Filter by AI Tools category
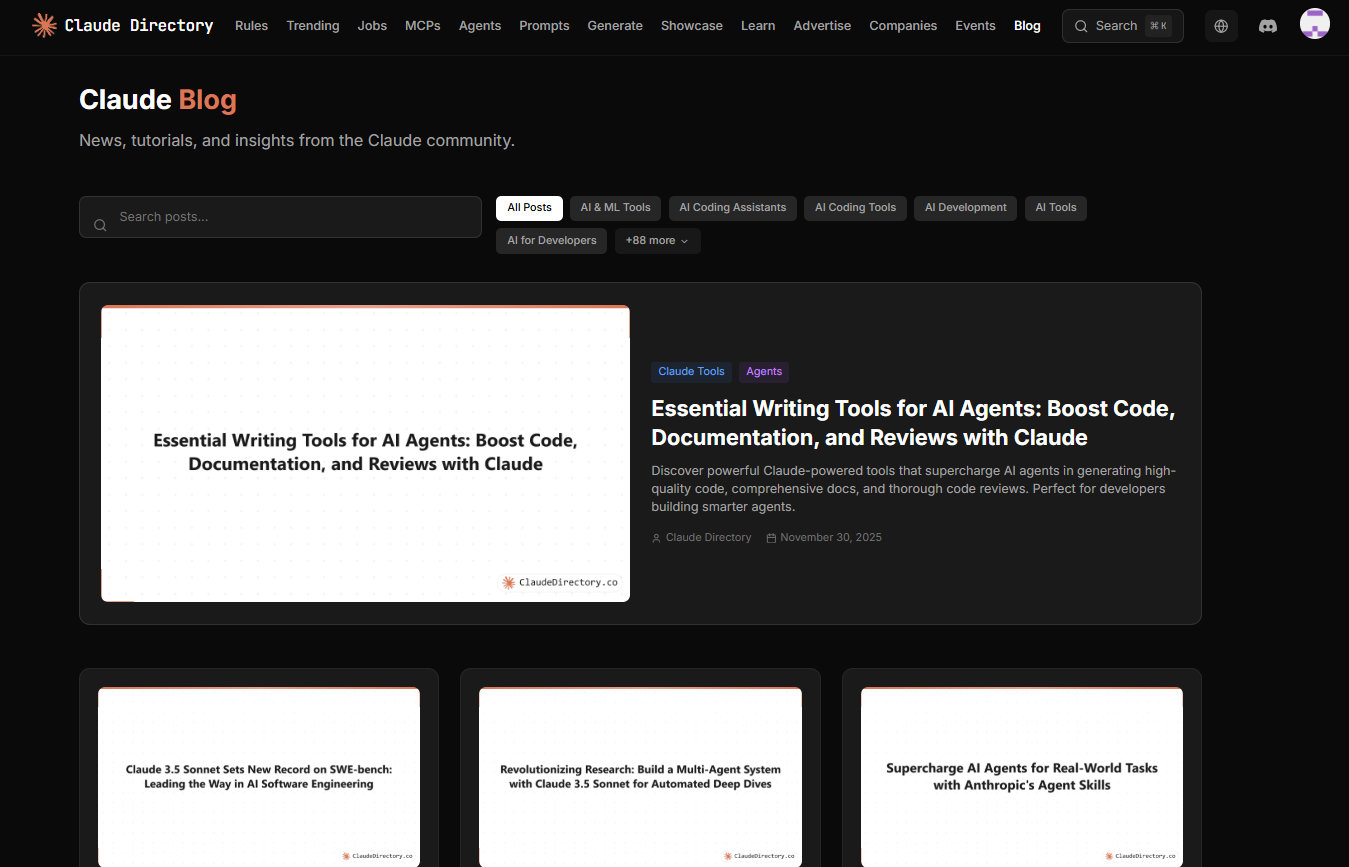1349x867 pixels. click(1056, 208)
